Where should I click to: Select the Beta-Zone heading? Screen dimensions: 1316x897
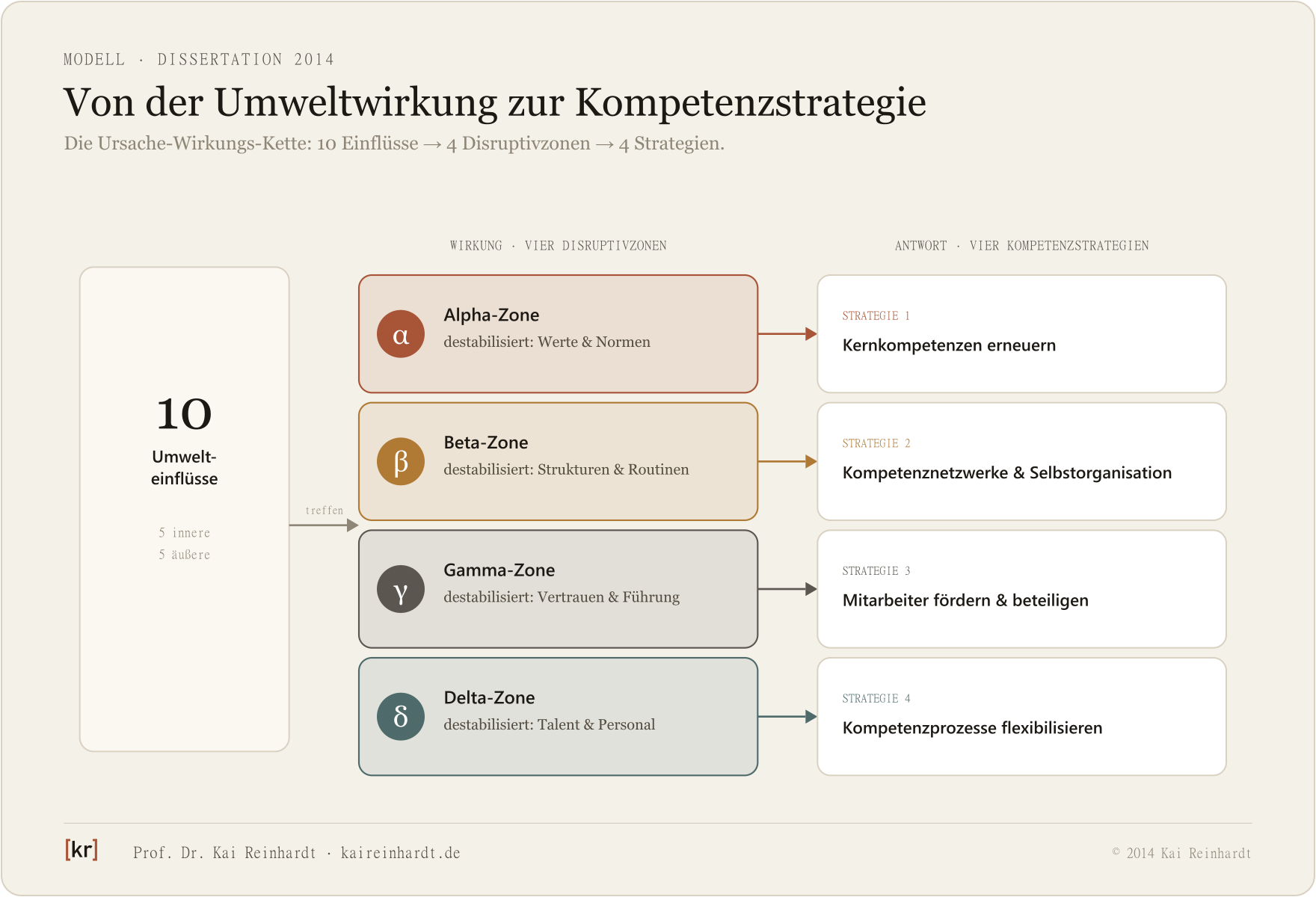486,443
